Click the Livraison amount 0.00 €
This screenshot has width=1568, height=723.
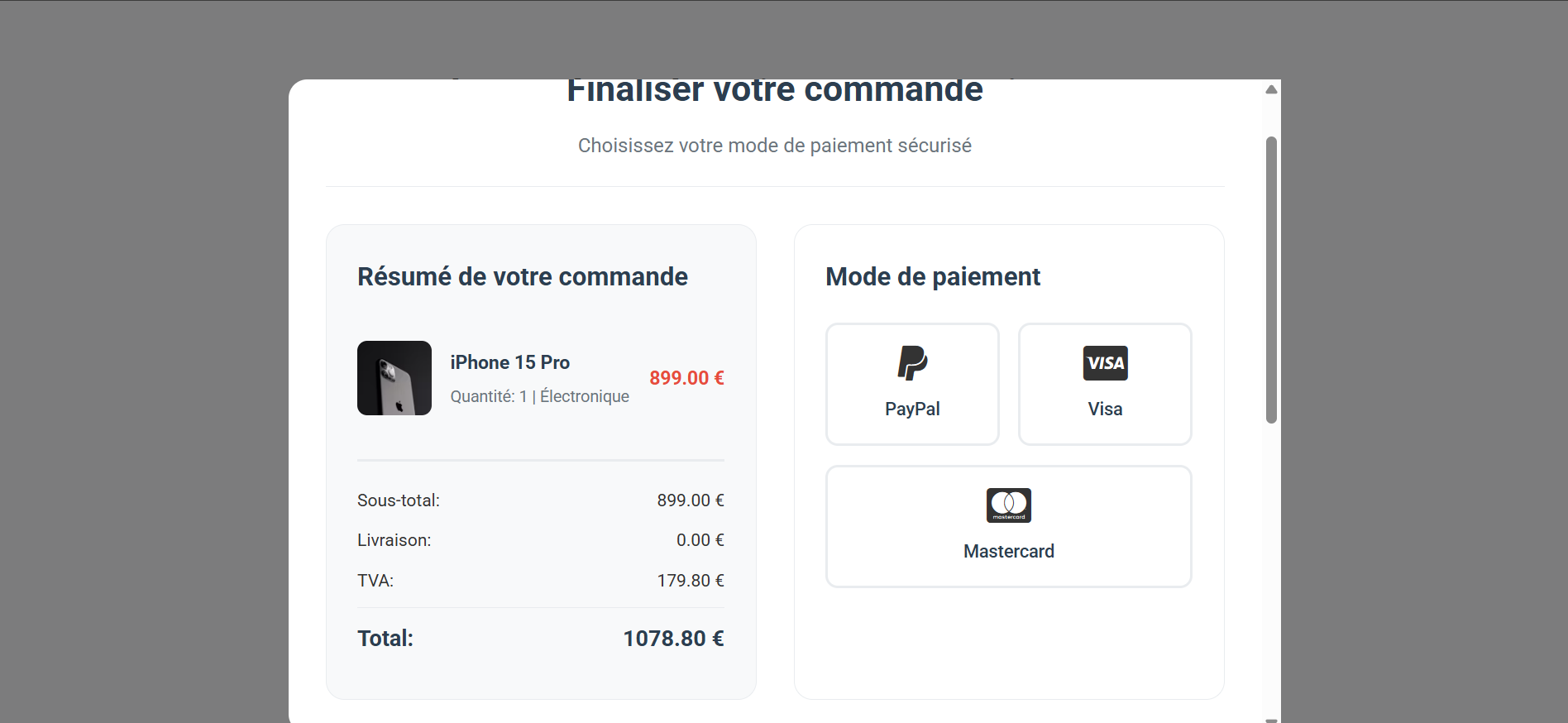pyautogui.click(x=700, y=540)
